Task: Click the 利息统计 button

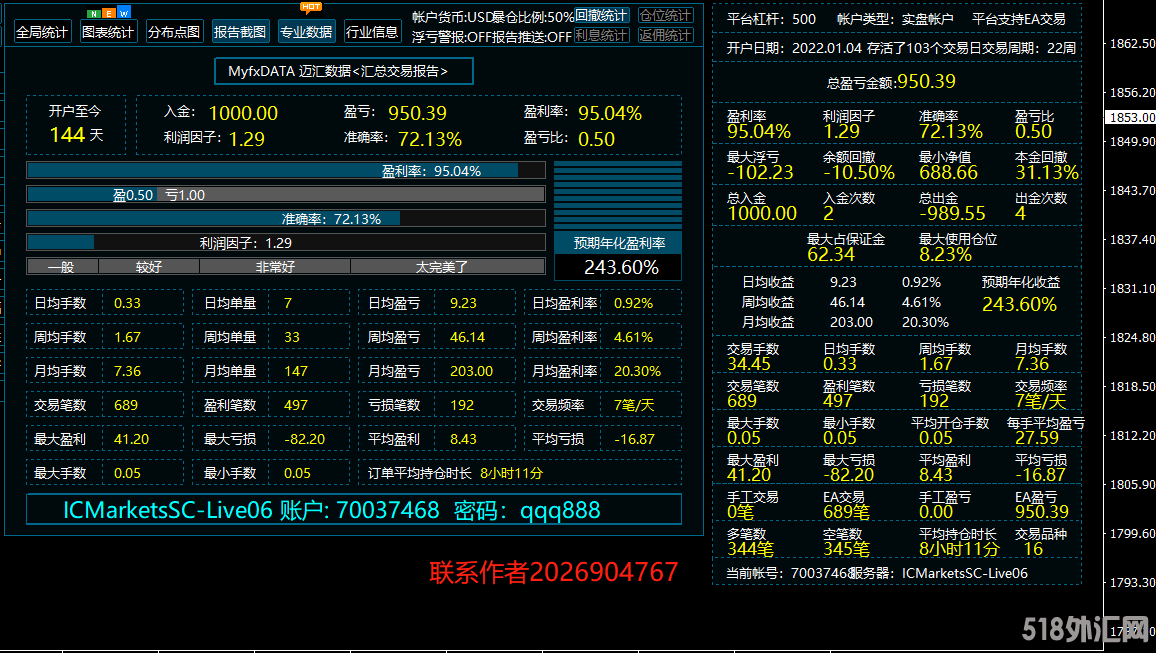Action: point(602,35)
